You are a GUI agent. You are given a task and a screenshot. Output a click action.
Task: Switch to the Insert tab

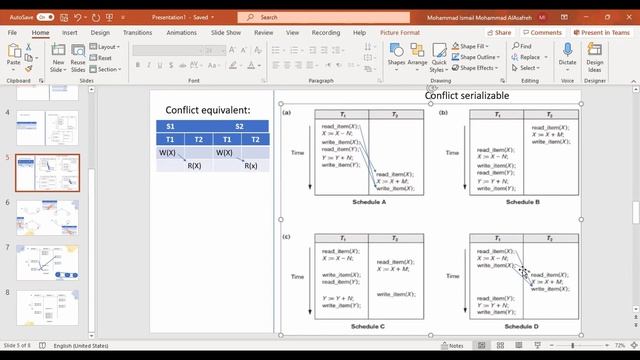click(70, 32)
